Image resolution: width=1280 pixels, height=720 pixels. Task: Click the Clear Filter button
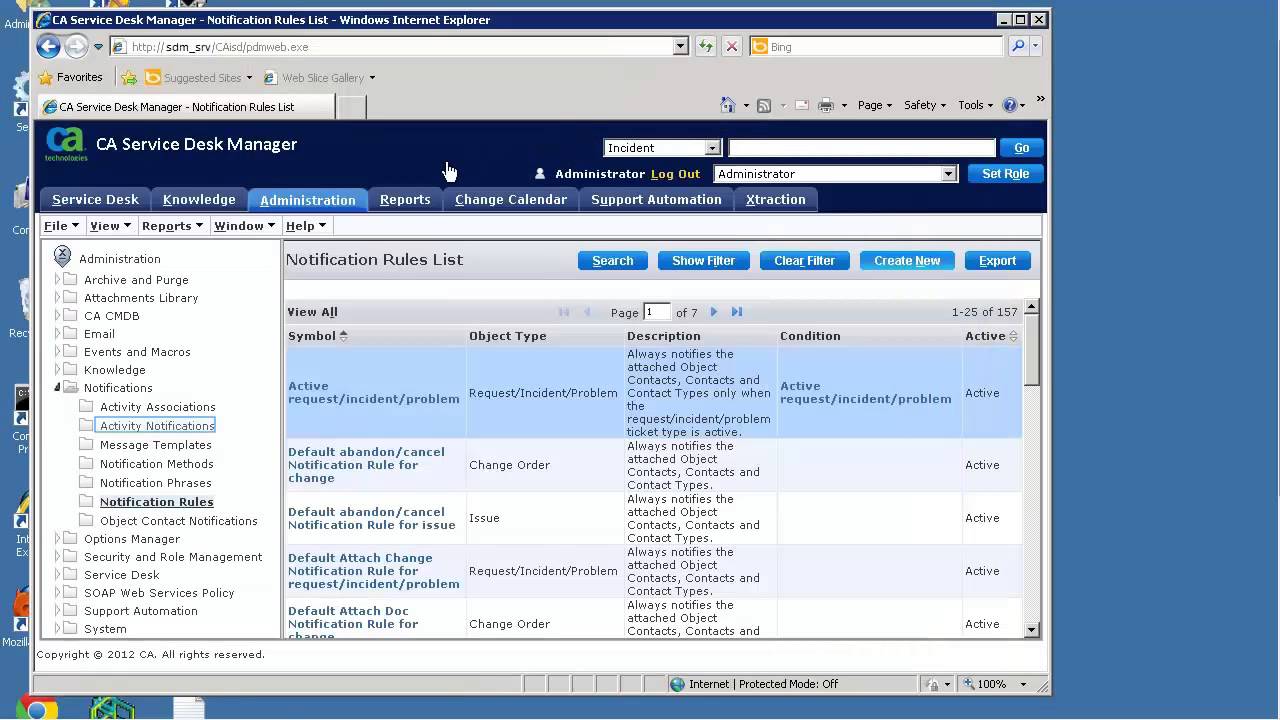tap(804, 260)
